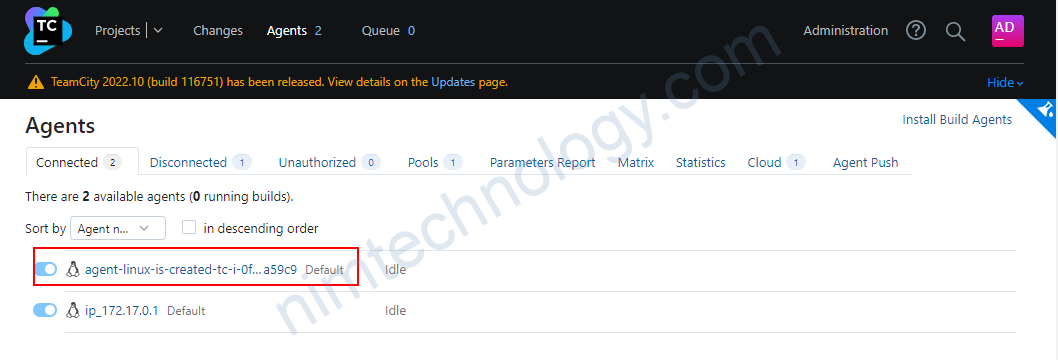Expand the Projects dropdown chevron
Viewport: 1058px width, 360px height.
point(158,30)
